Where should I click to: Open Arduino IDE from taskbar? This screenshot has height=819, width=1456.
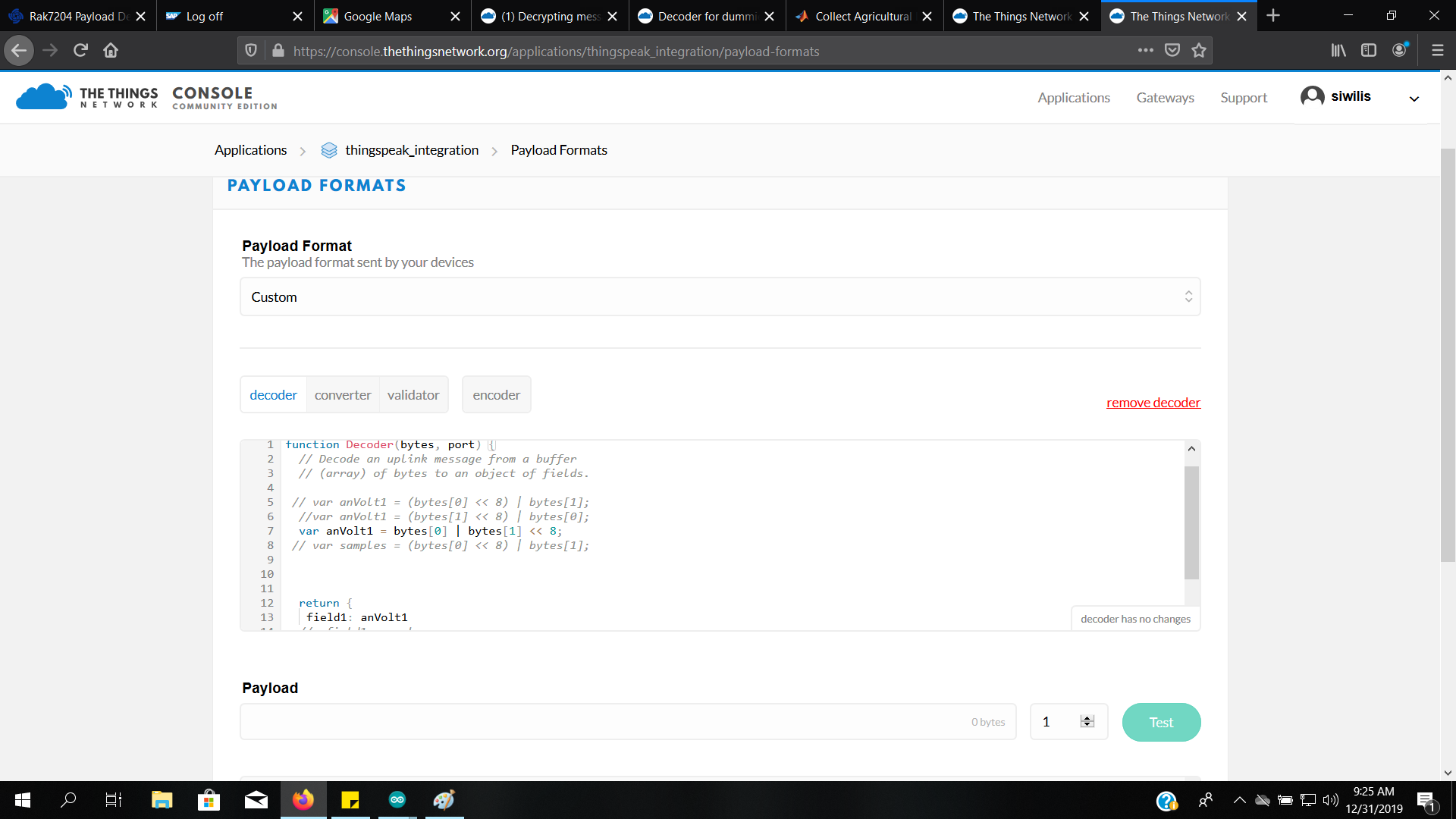[397, 800]
